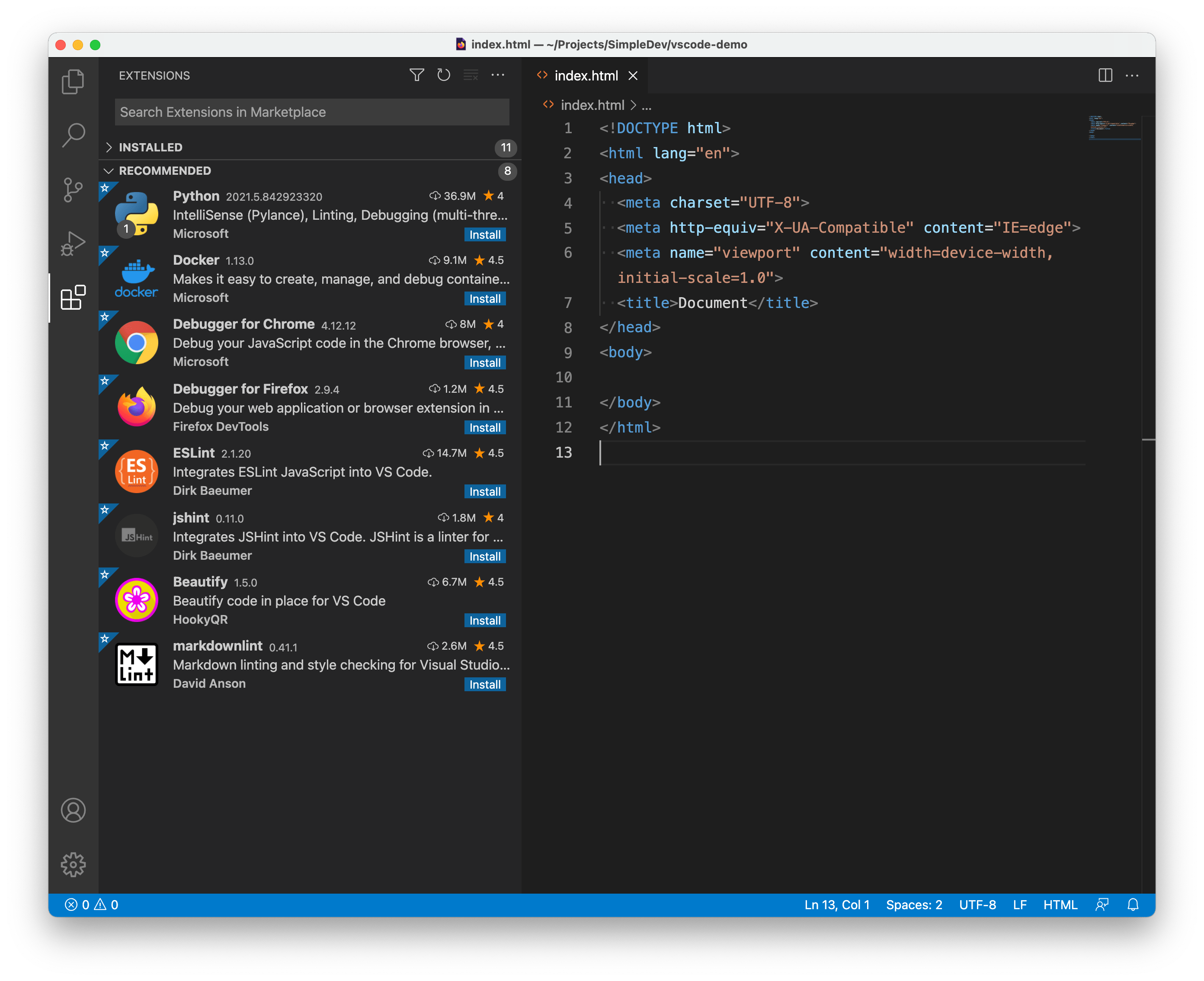
Task: Close the index.html tab
Action: pyautogui.click(x=633, y=76)
